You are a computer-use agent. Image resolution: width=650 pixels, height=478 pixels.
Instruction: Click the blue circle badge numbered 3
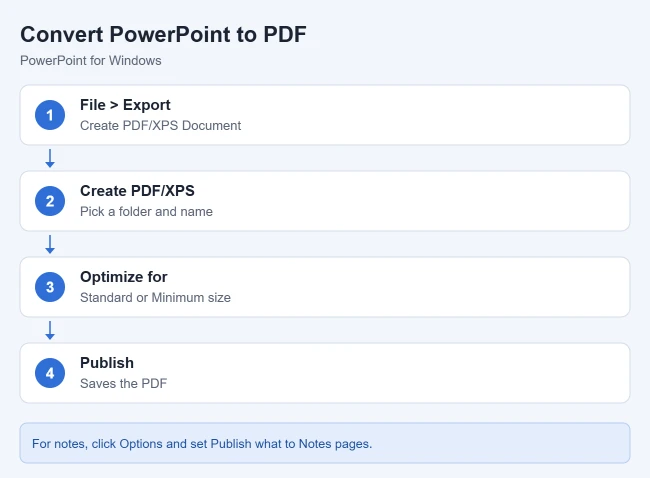pos(50,287)
